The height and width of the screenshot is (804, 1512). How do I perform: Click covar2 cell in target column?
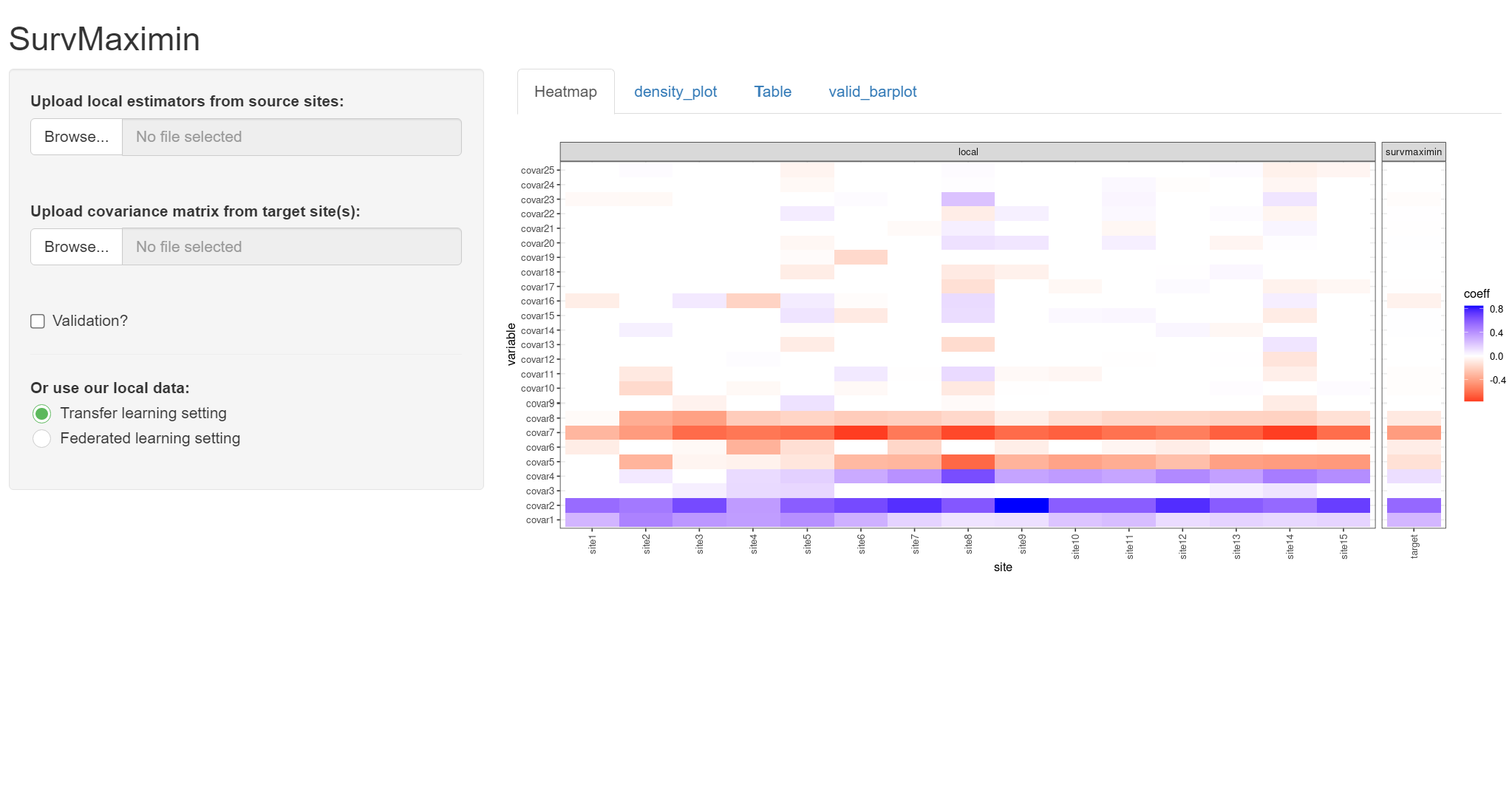1414,505
